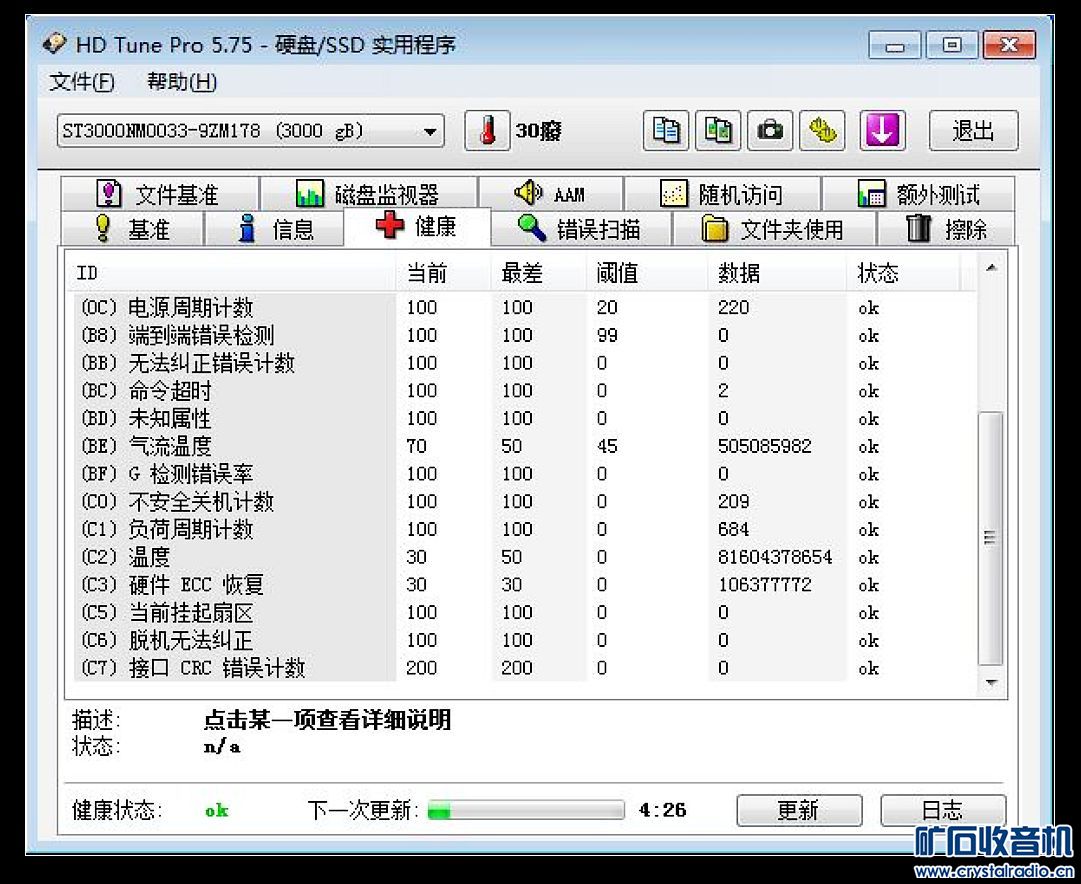Click the vertical scrollbar thumb
This screenshot has width=1081, height=884.
click(x=991, y=539)
